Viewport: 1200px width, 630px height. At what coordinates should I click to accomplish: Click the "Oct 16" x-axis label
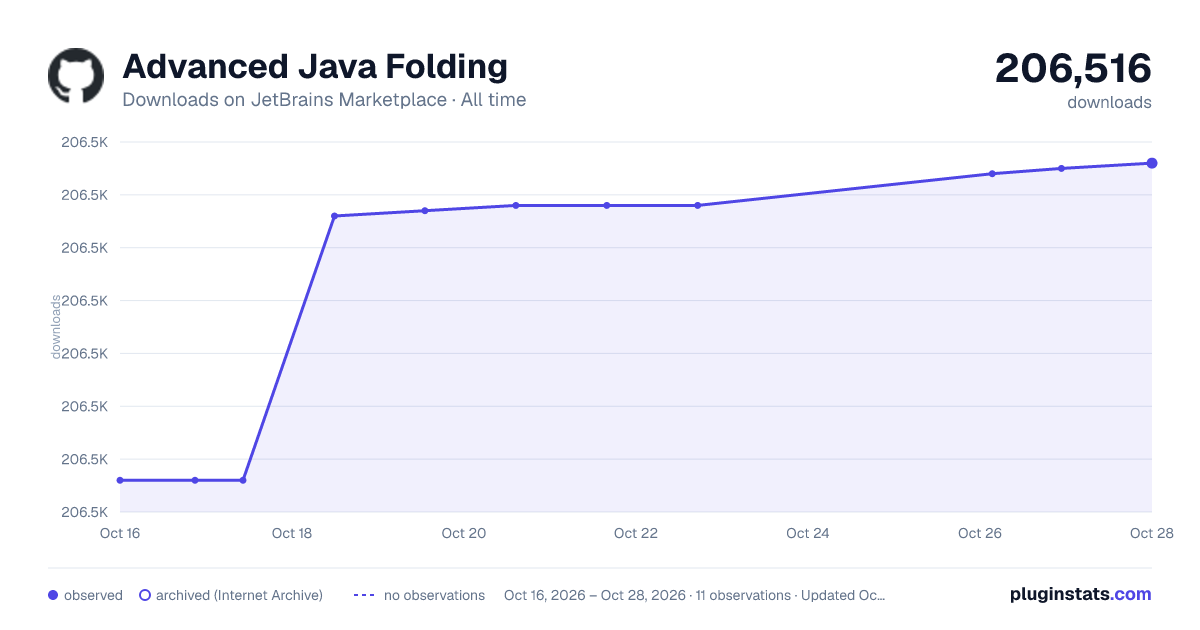(120, 533)
